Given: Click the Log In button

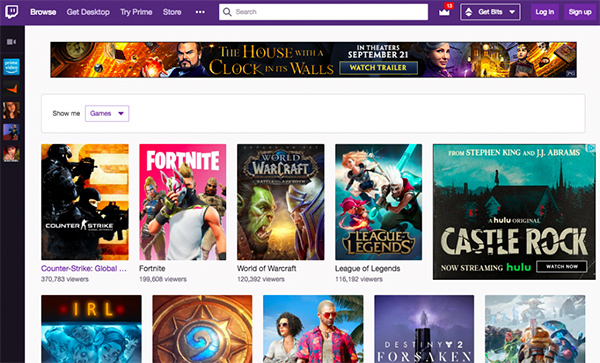Looking at the screenshot, I should click(545, 12).
